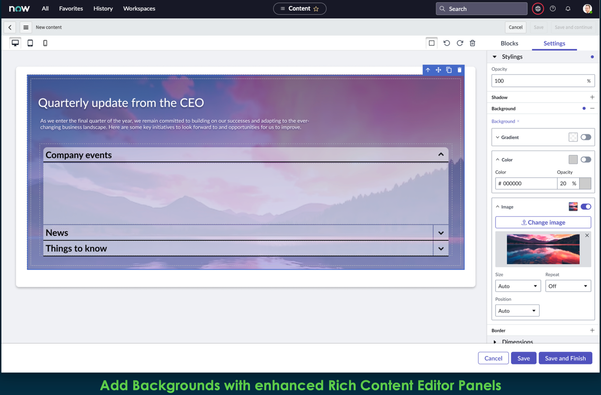
Task: Expand the Things to know accordion
Action: point(441,248)
